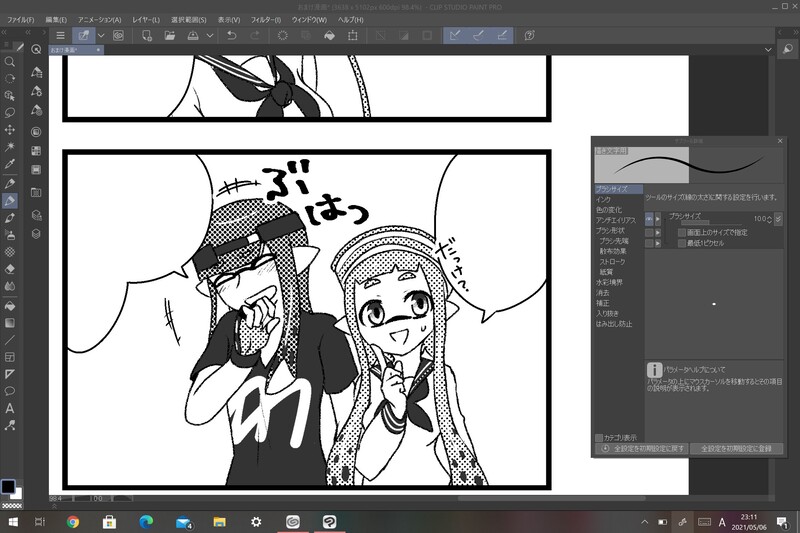Open the 編集(E) menu
800x533 pixels.
(x=56, y=19)
